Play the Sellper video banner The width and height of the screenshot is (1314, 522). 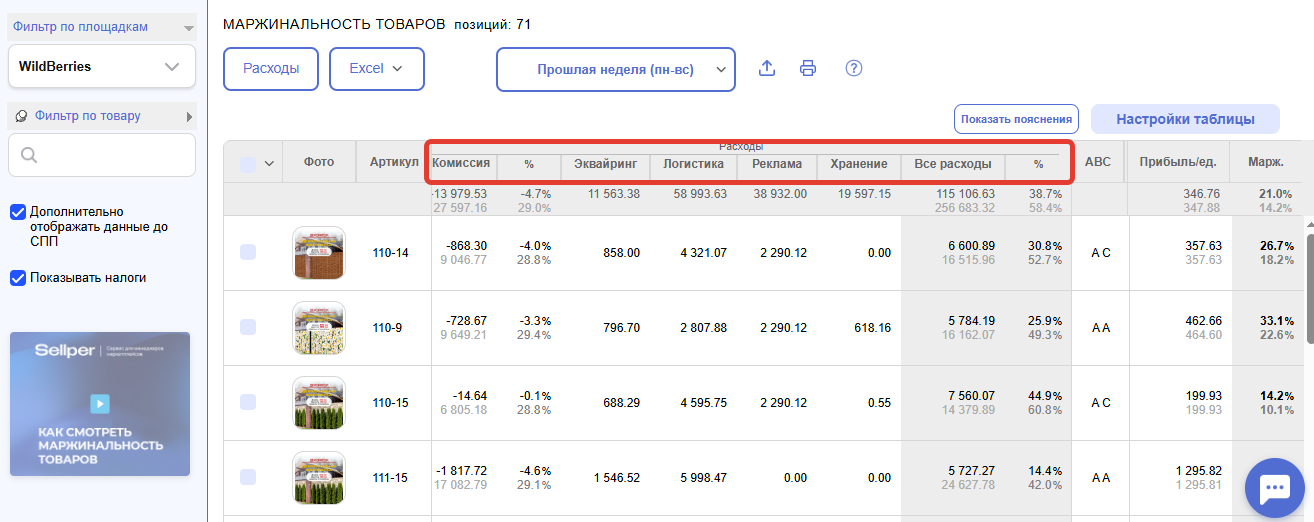[99, 404]
